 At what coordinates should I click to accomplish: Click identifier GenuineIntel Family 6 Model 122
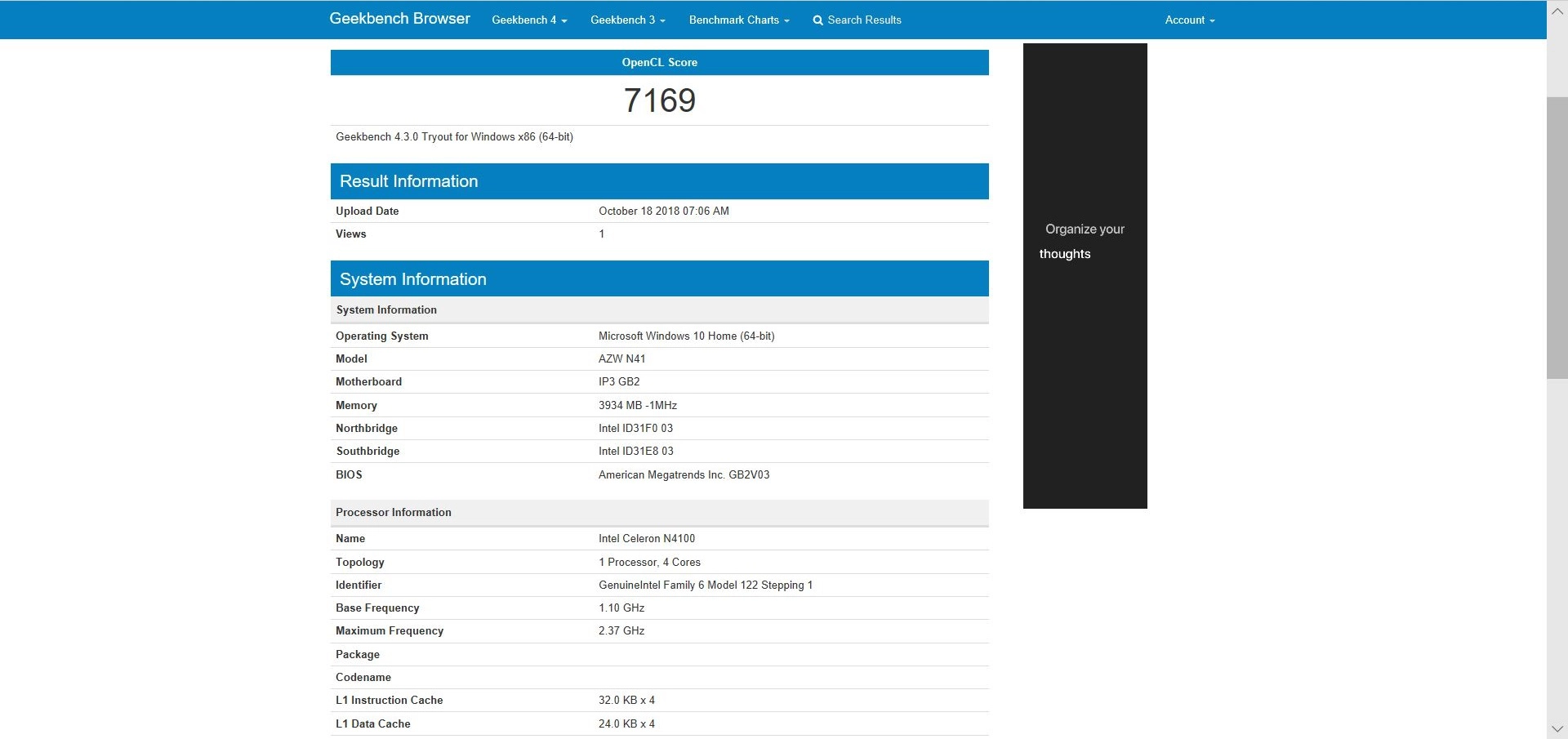tap(706, 585)
